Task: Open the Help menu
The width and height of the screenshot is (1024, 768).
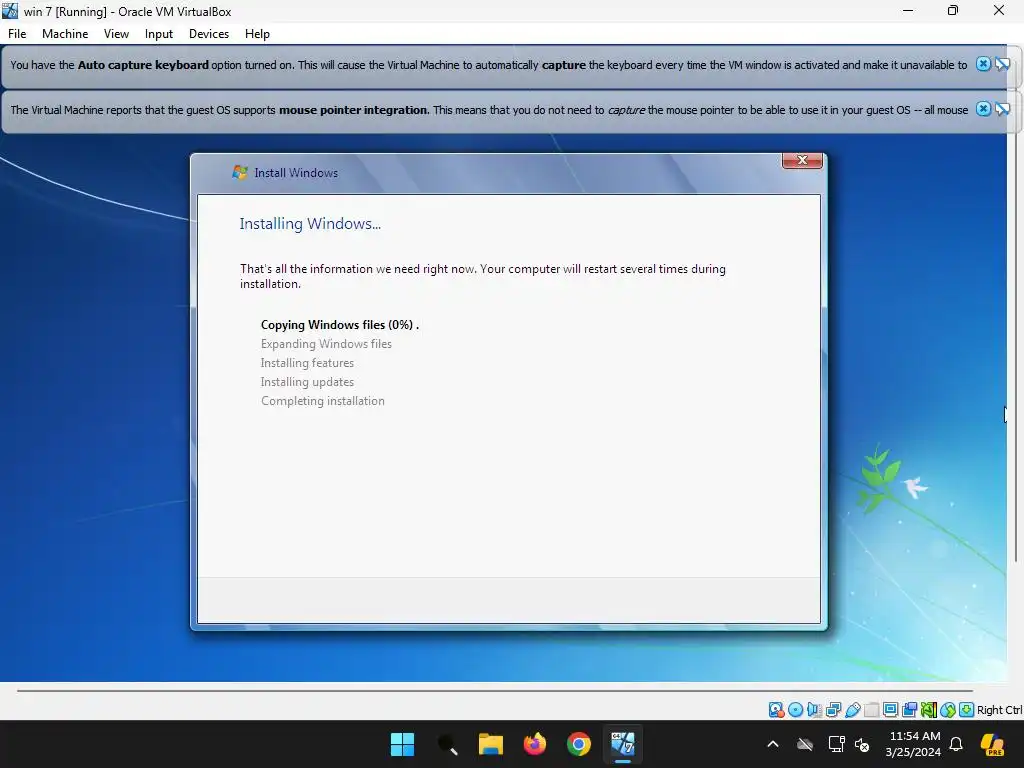Action: [x=257, y=34]
